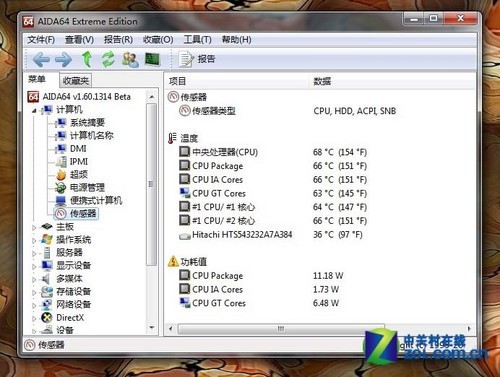
Task: Select the CPU Package temperature row
Action: (273, 166)
